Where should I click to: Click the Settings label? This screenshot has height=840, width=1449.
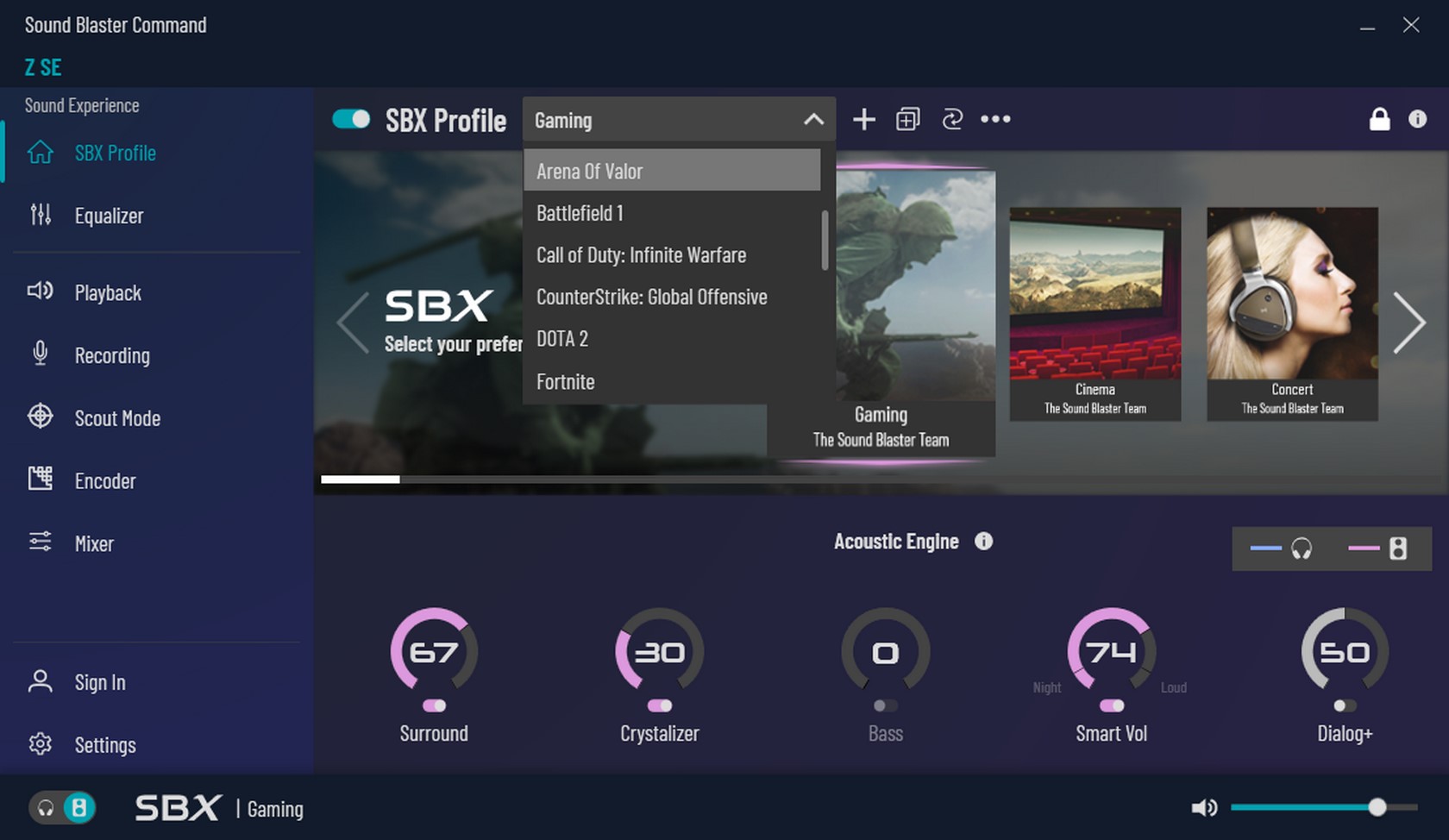[x=105, y=745]
